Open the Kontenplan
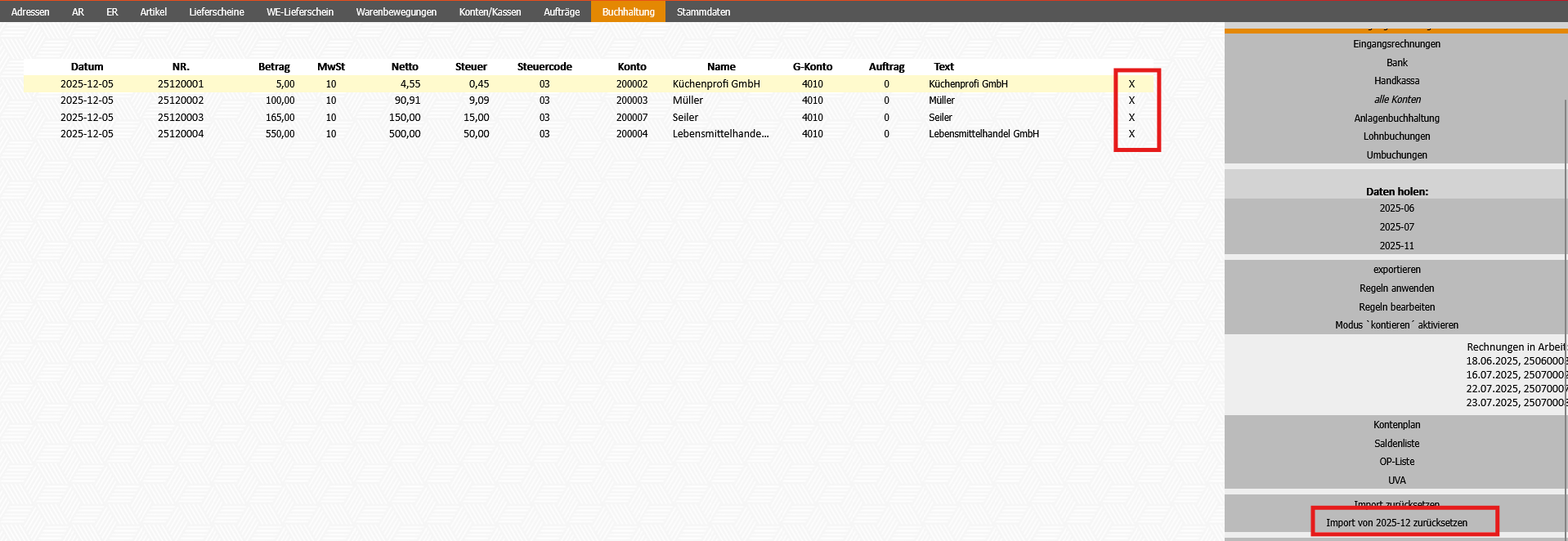Image resolution: width=1568 pixels, height=541 pixels. (1396, 425)
